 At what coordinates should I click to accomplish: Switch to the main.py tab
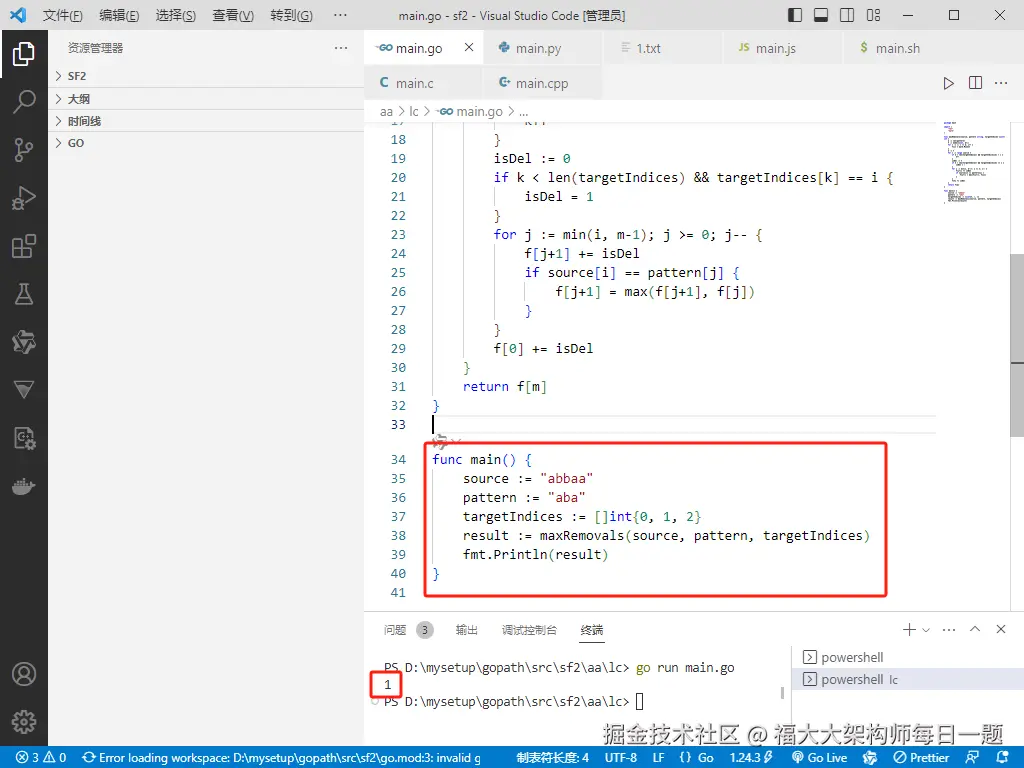(542, 48)
